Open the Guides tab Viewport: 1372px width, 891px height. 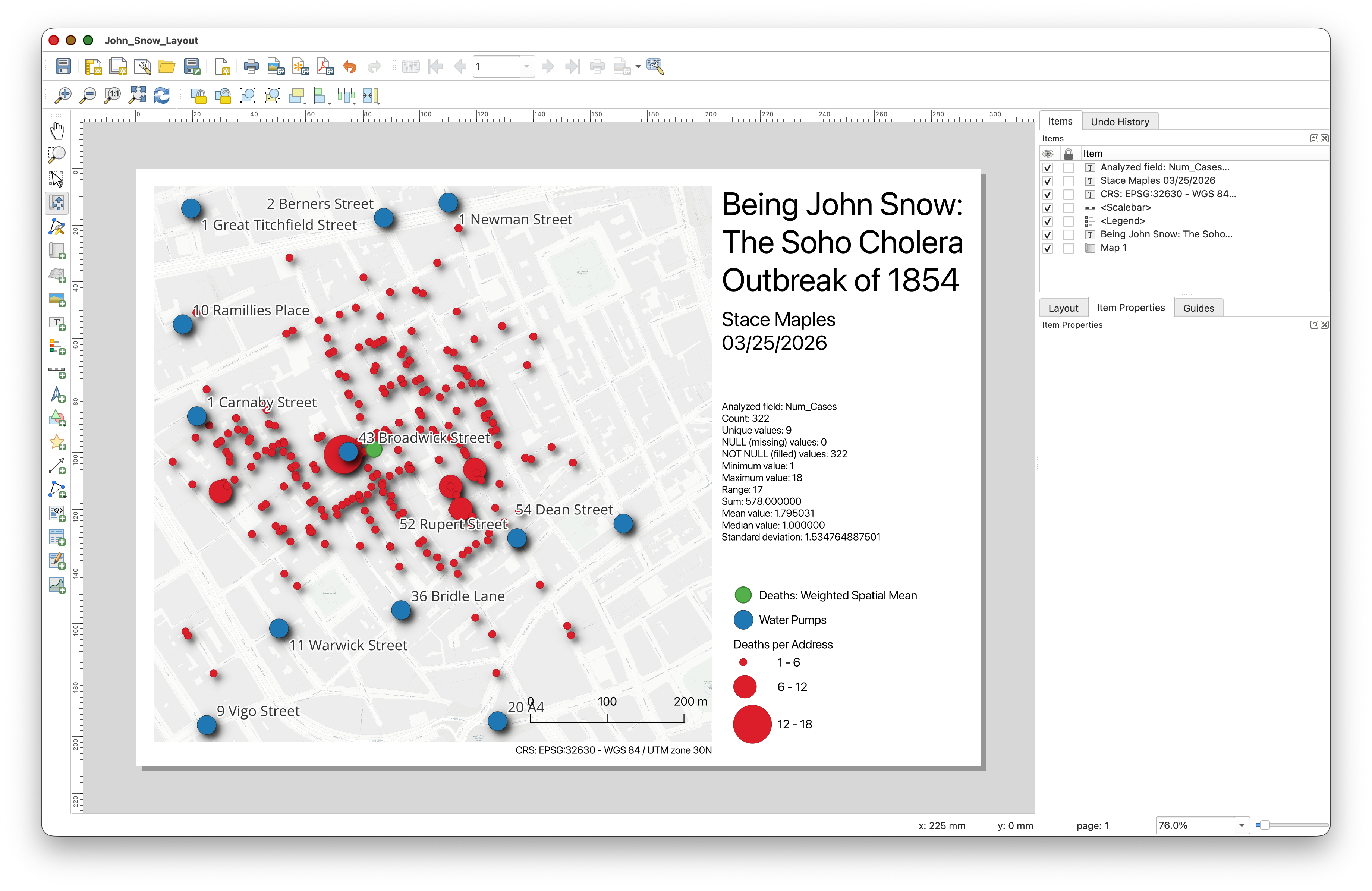click(x=1198, y=308)
